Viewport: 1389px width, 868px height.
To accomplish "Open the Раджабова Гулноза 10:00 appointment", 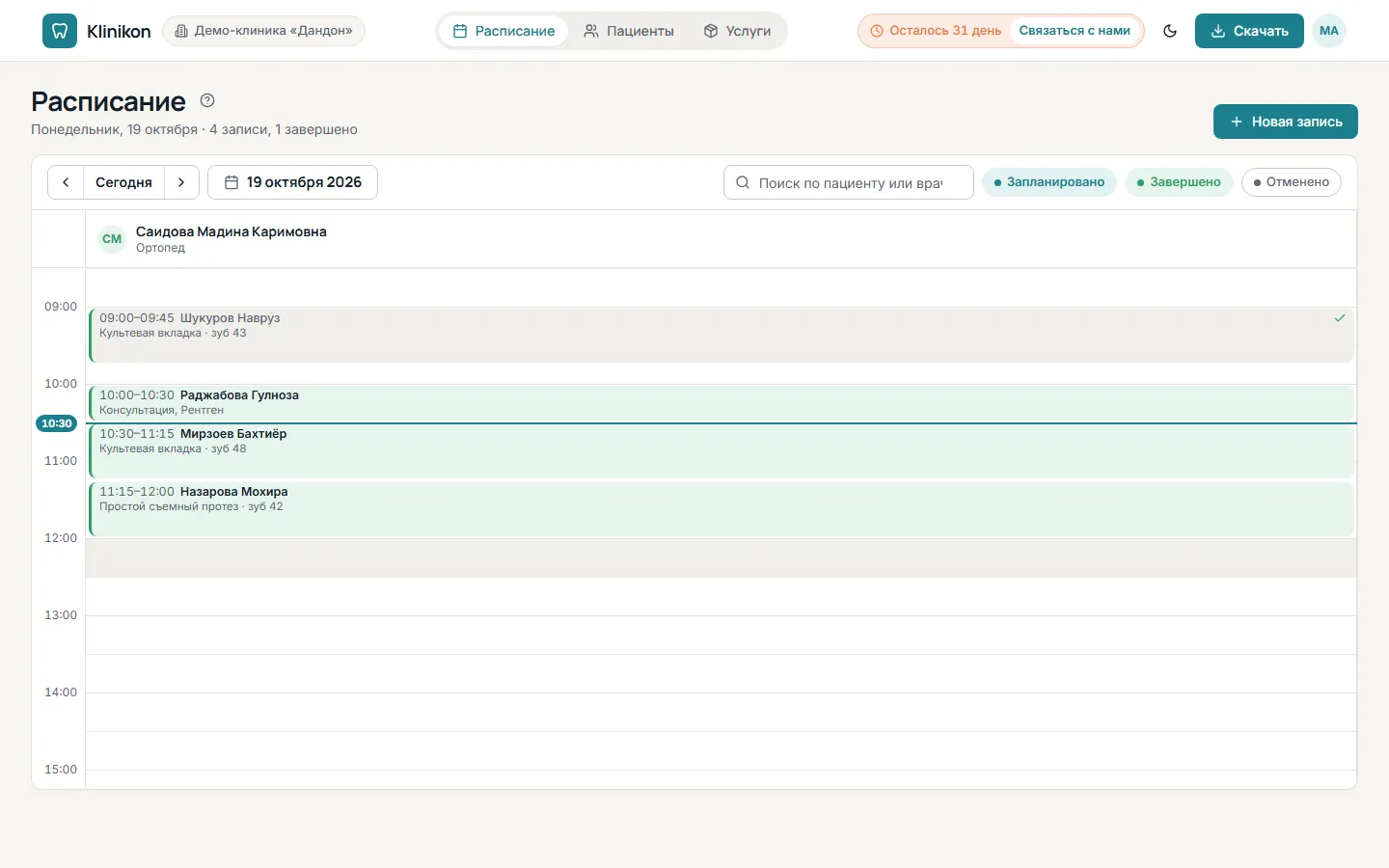I will click(x=722, y=403).
